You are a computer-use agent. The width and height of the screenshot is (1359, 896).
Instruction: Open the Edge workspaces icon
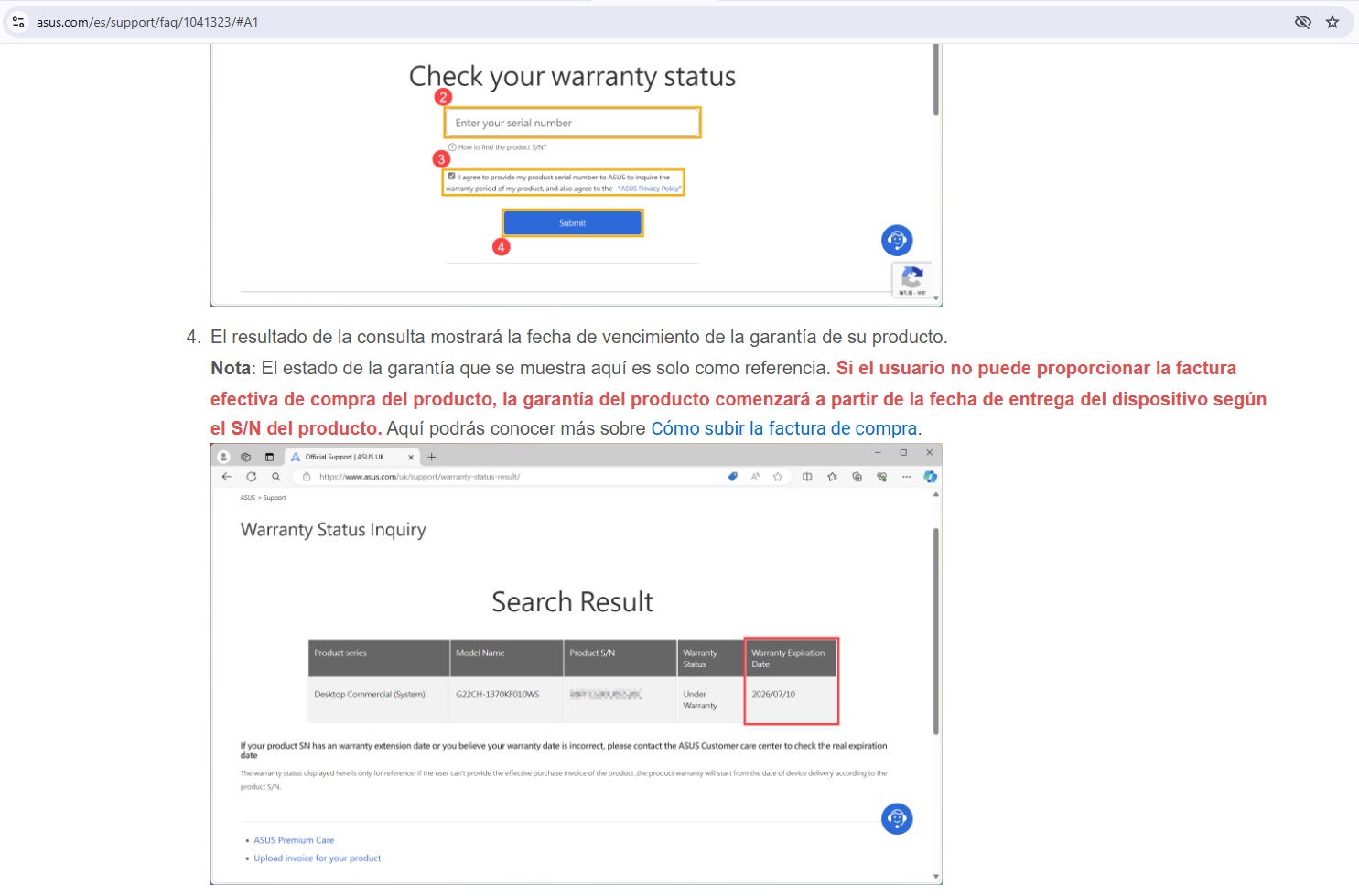click(245, 457)
